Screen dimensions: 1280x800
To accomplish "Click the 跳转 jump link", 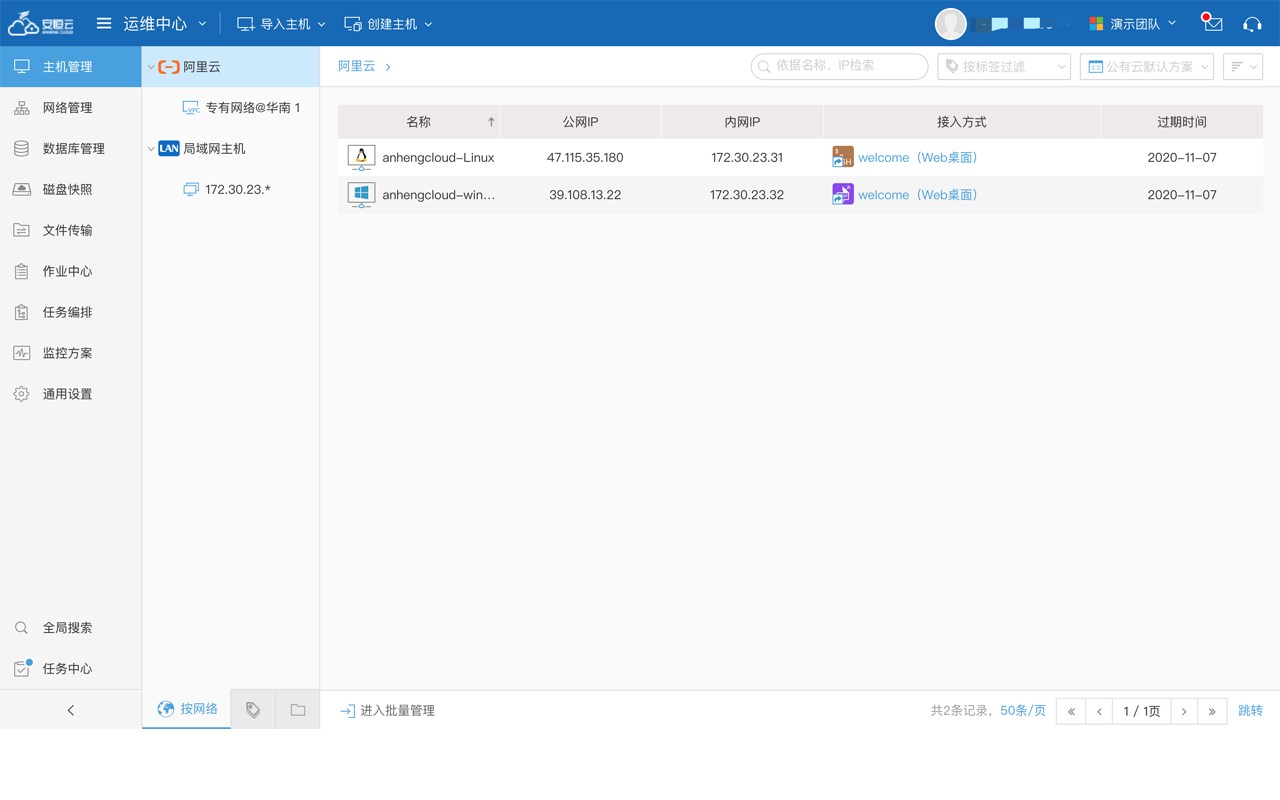I will coord(1250,711).
